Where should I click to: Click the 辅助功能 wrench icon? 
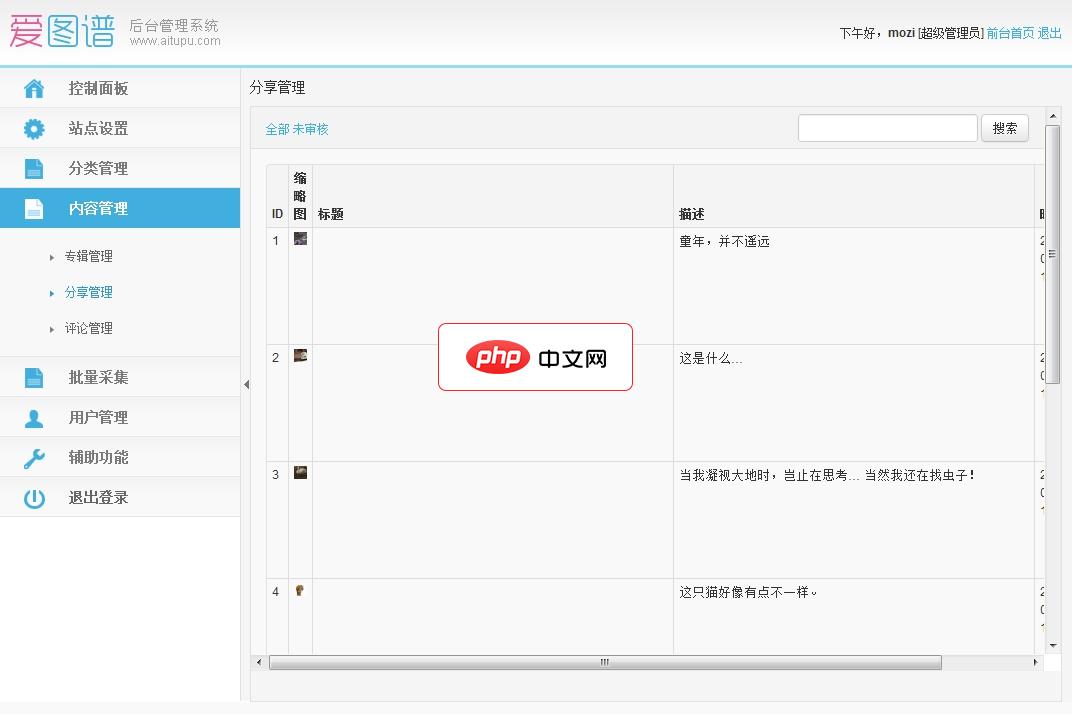coord(33,457)
